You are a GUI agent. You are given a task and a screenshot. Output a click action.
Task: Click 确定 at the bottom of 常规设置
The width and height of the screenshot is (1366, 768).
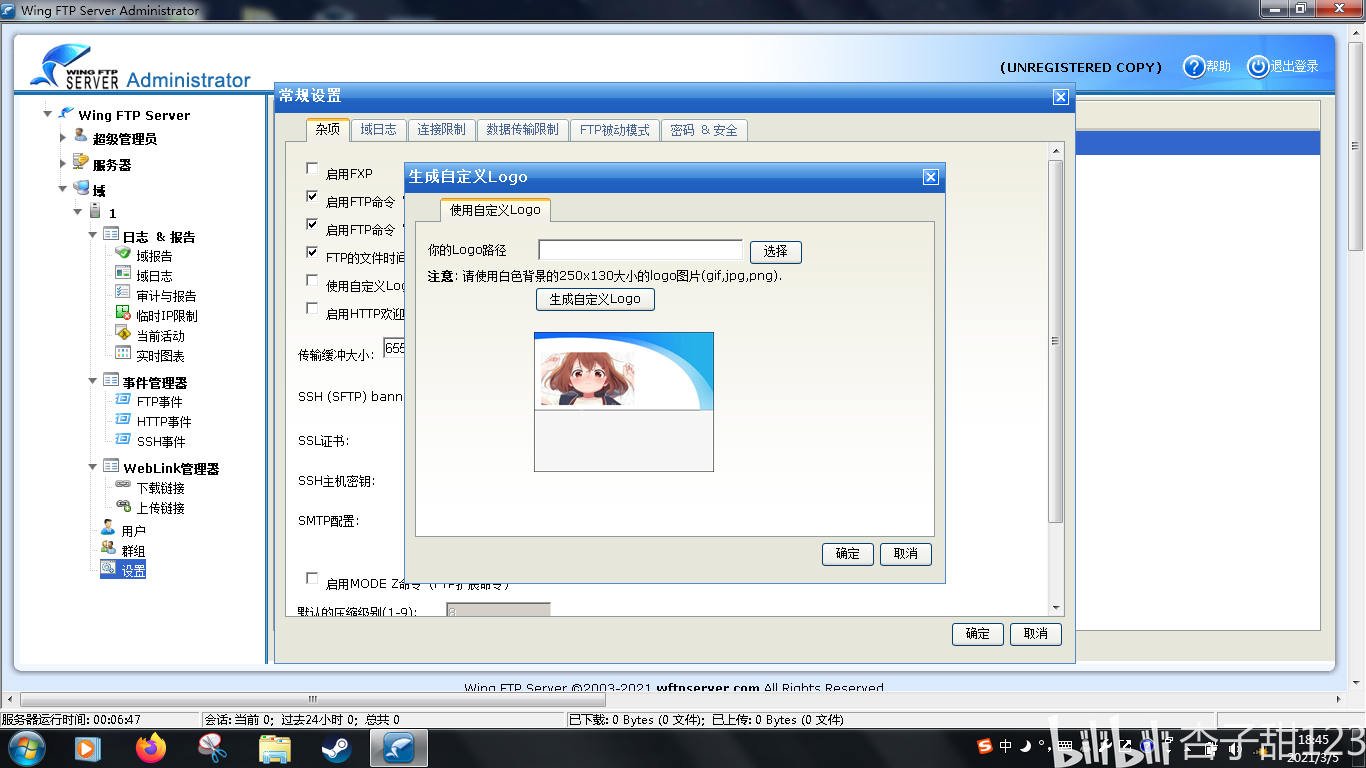point(978,633)
